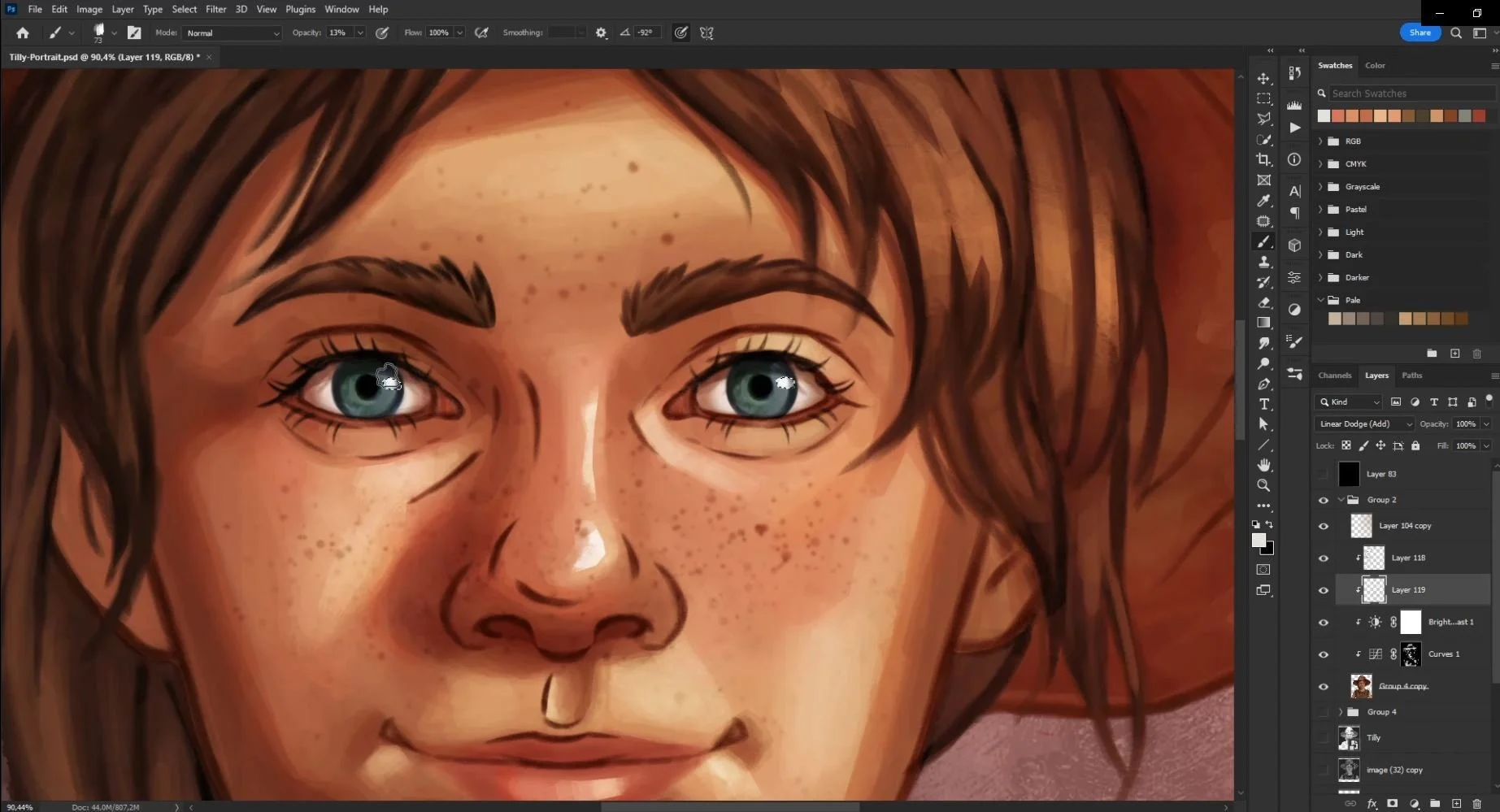Select the Rectangular Marquee tool

tap(1263, 98)
